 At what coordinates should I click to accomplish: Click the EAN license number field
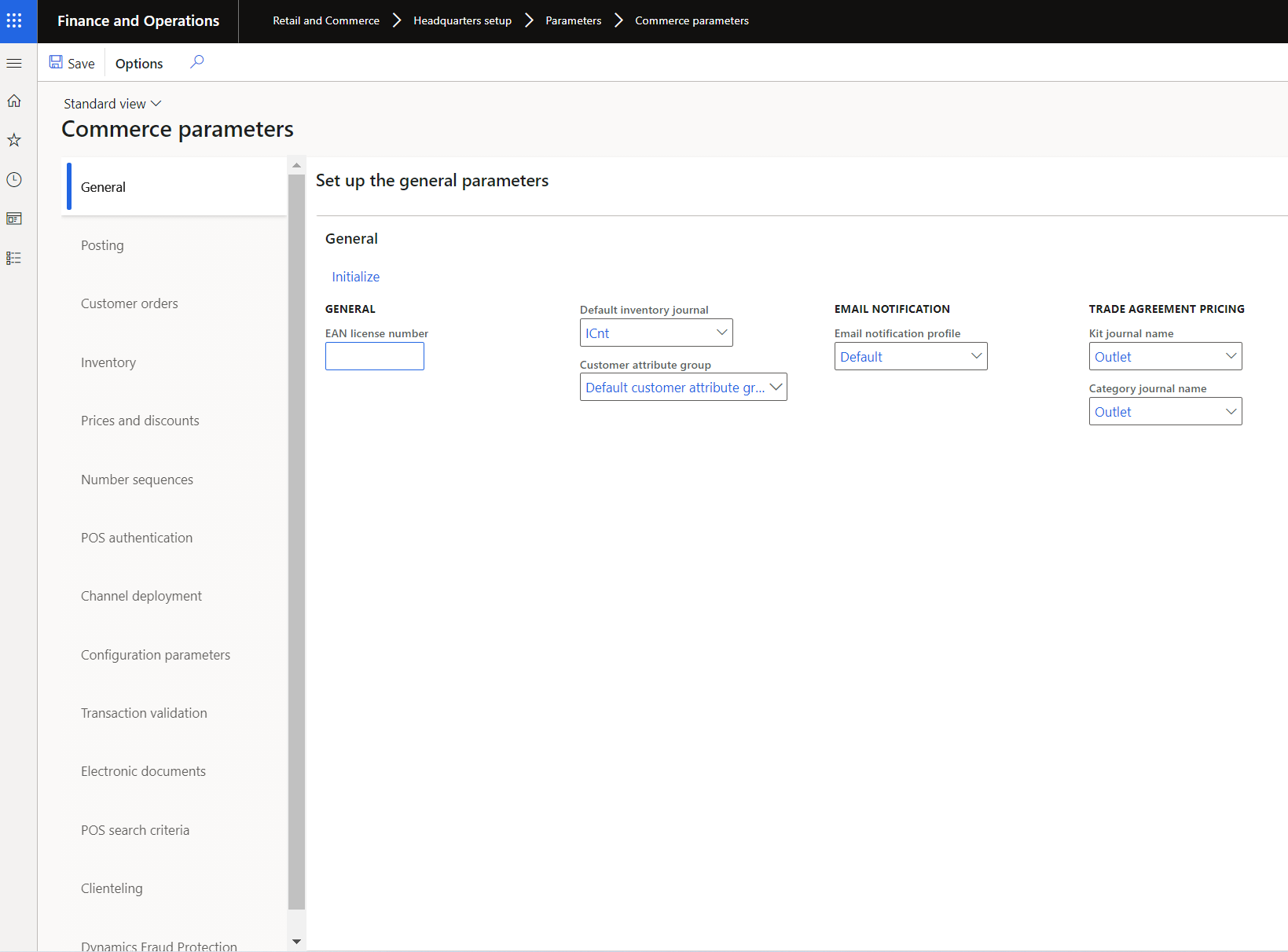[x=375, y=356]
